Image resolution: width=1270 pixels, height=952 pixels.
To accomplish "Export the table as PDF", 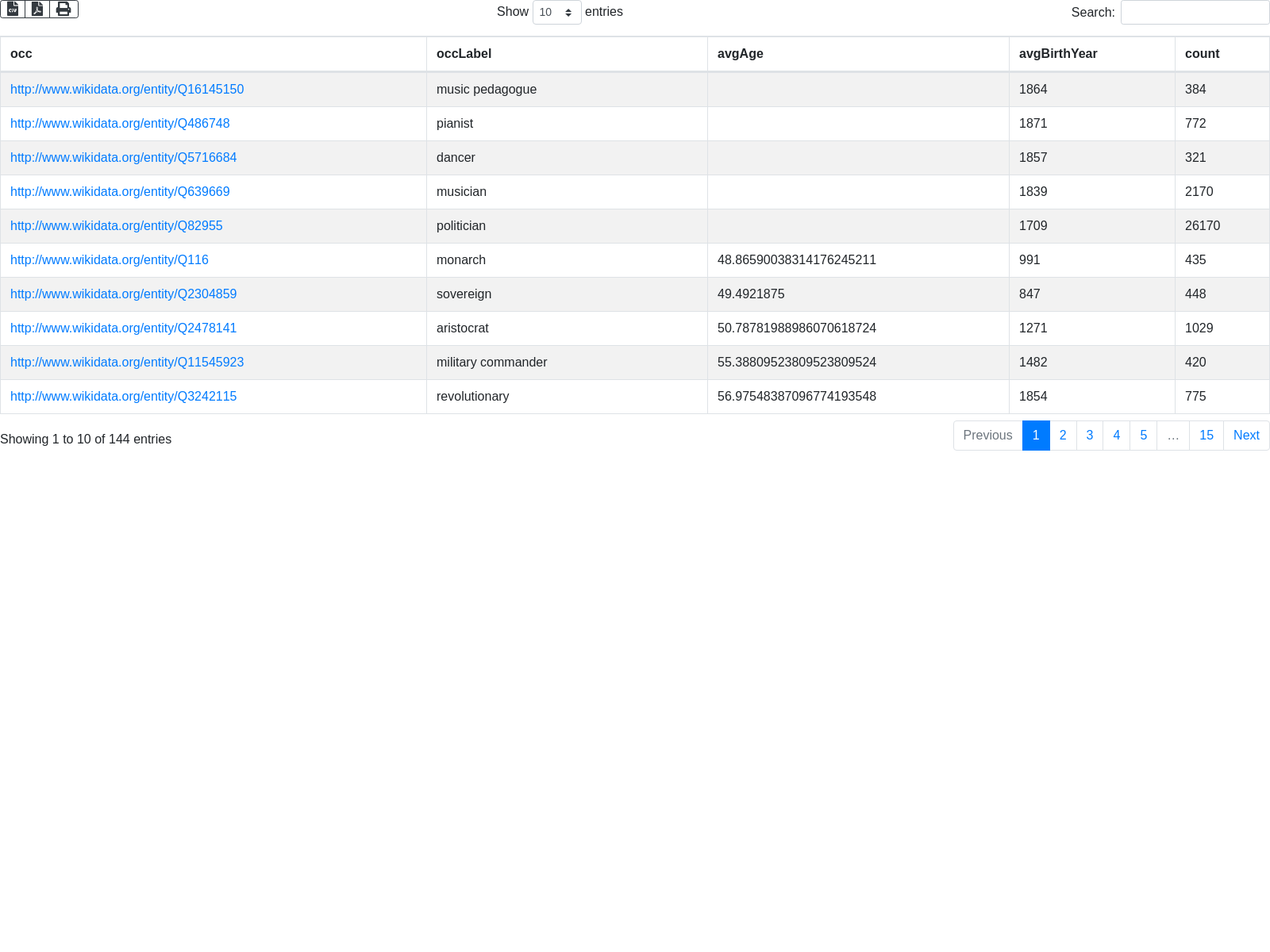I will pos(37,9).
